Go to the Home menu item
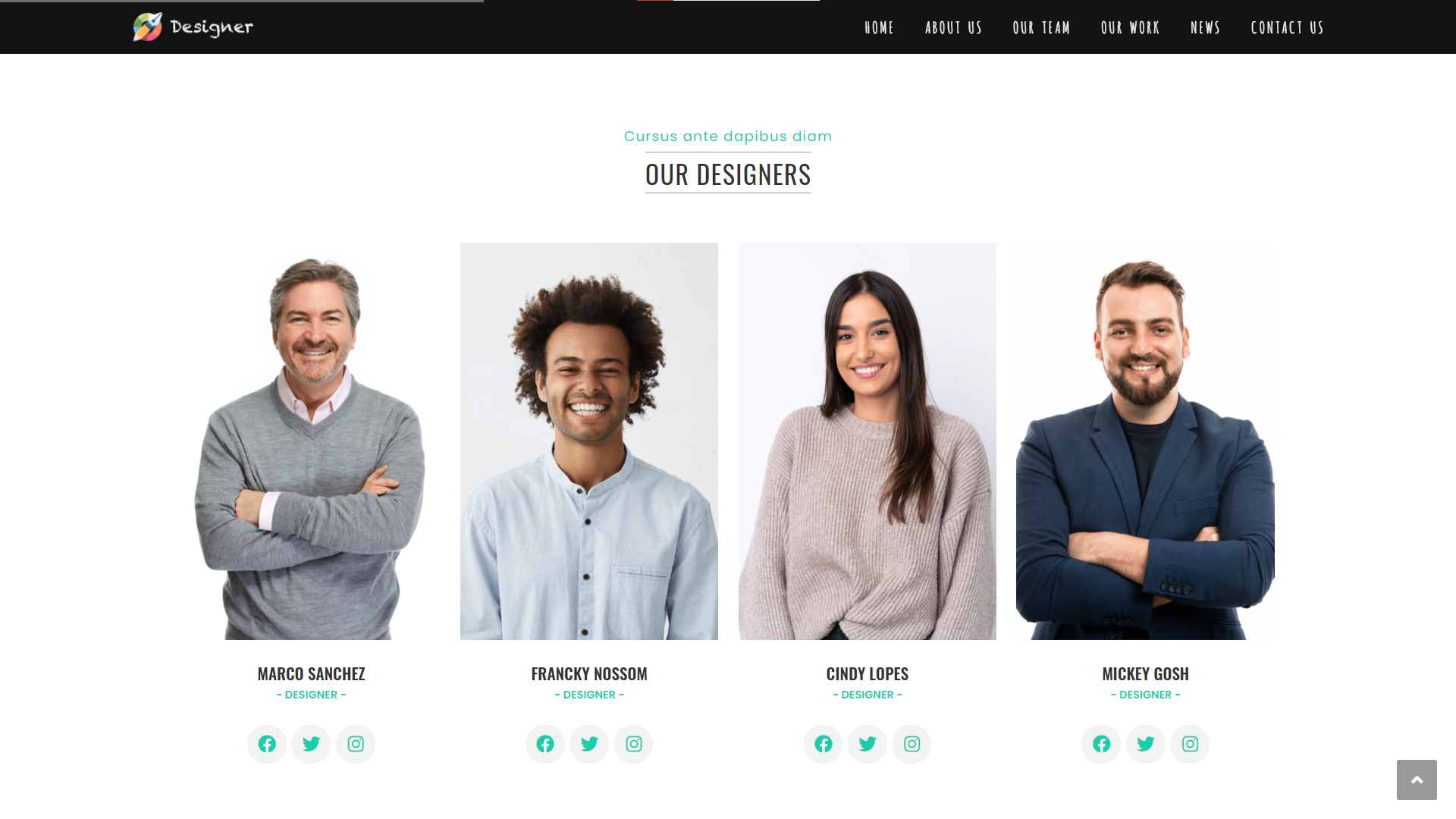The image size is (1456, 819). (879, 28)
